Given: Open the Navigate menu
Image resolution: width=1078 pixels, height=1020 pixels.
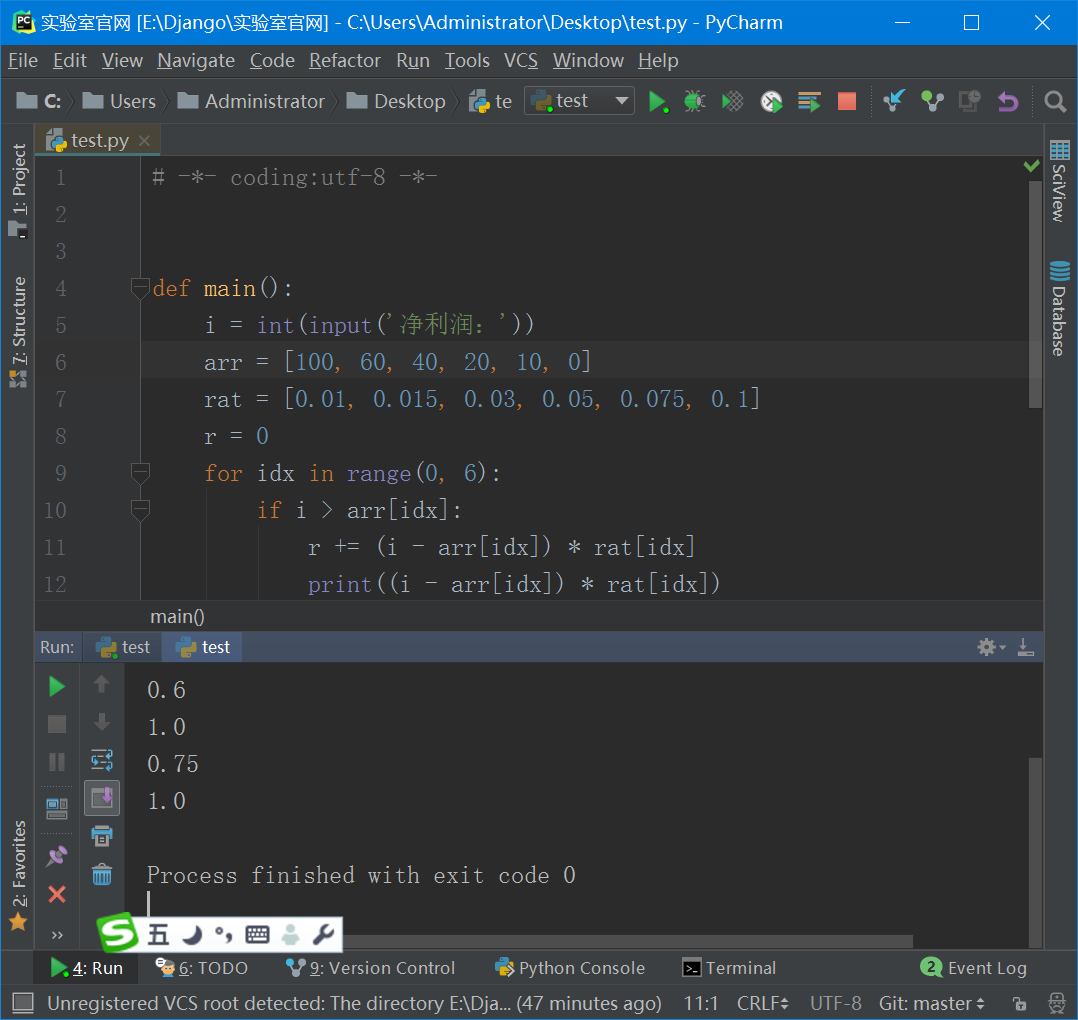Looking at the screenshot, I should (196, 60).
